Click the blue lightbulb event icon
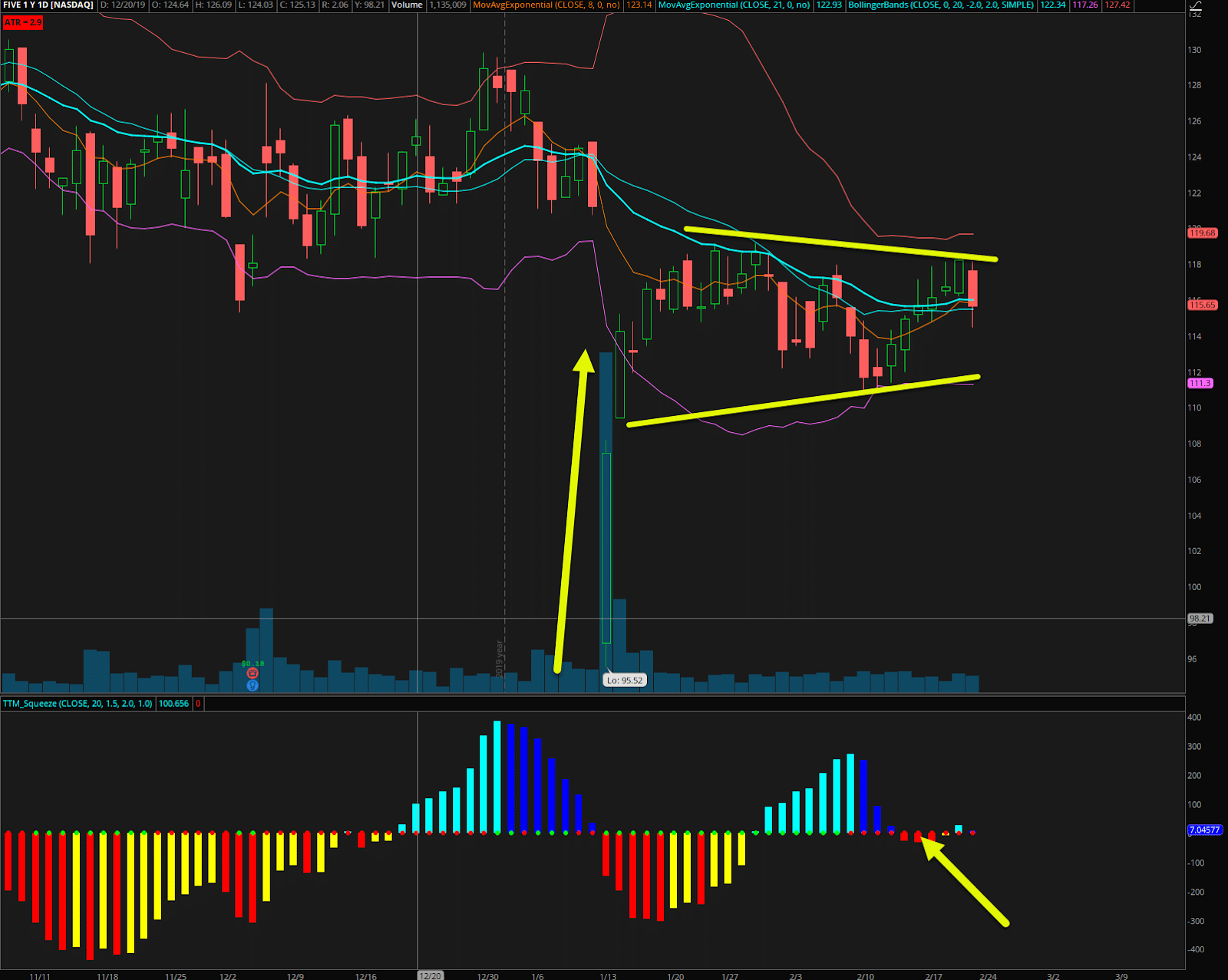The height and width of the screenshot is (980, 1228). [x=253, y=685]
